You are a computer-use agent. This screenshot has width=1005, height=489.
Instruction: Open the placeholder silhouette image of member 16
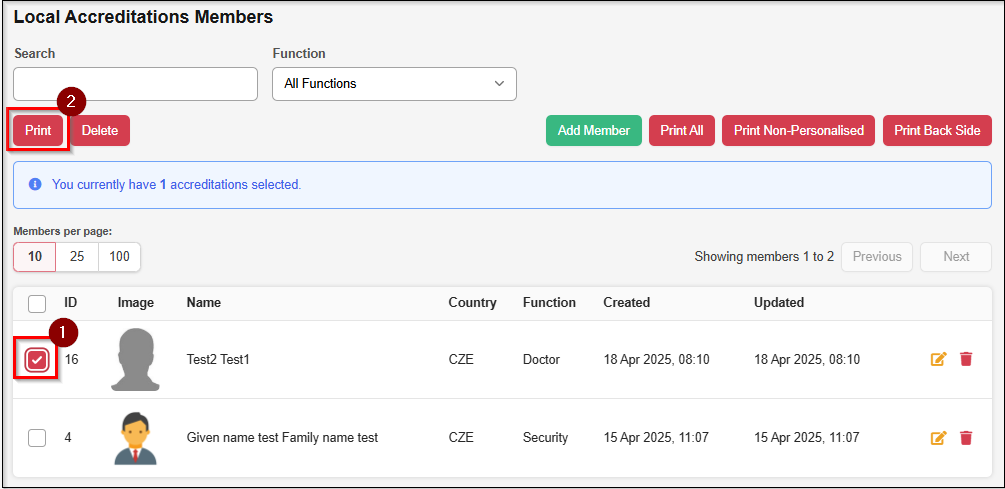[x=135, y=359]
